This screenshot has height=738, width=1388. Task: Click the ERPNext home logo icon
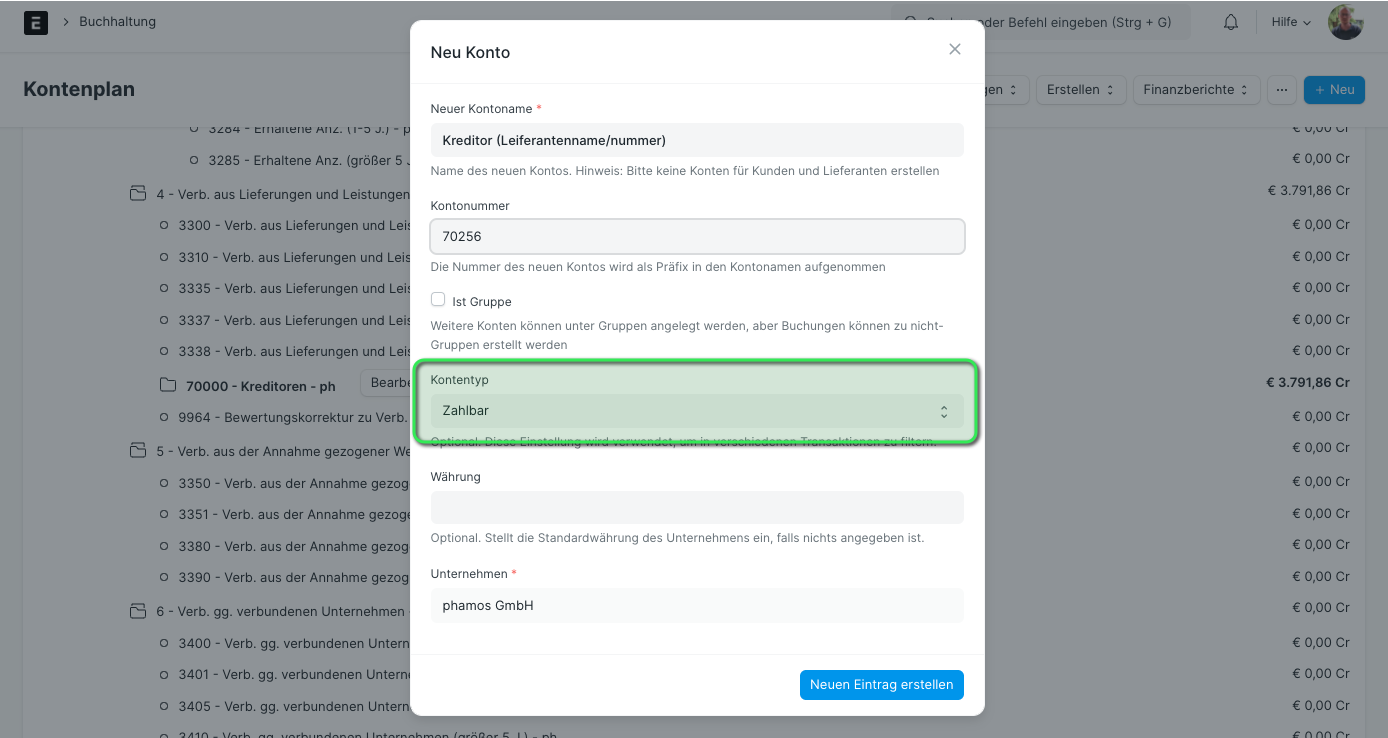point(36,22)
